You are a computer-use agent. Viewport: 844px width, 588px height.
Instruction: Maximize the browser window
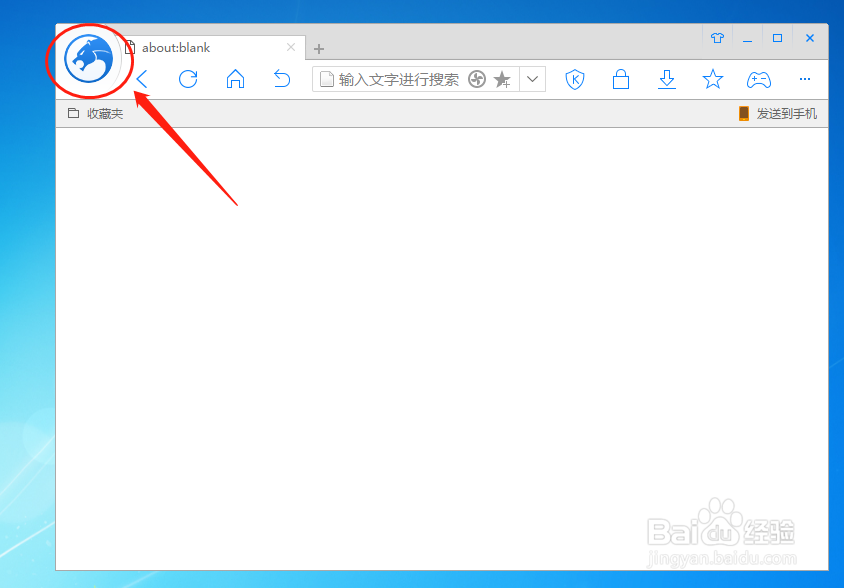777,38
